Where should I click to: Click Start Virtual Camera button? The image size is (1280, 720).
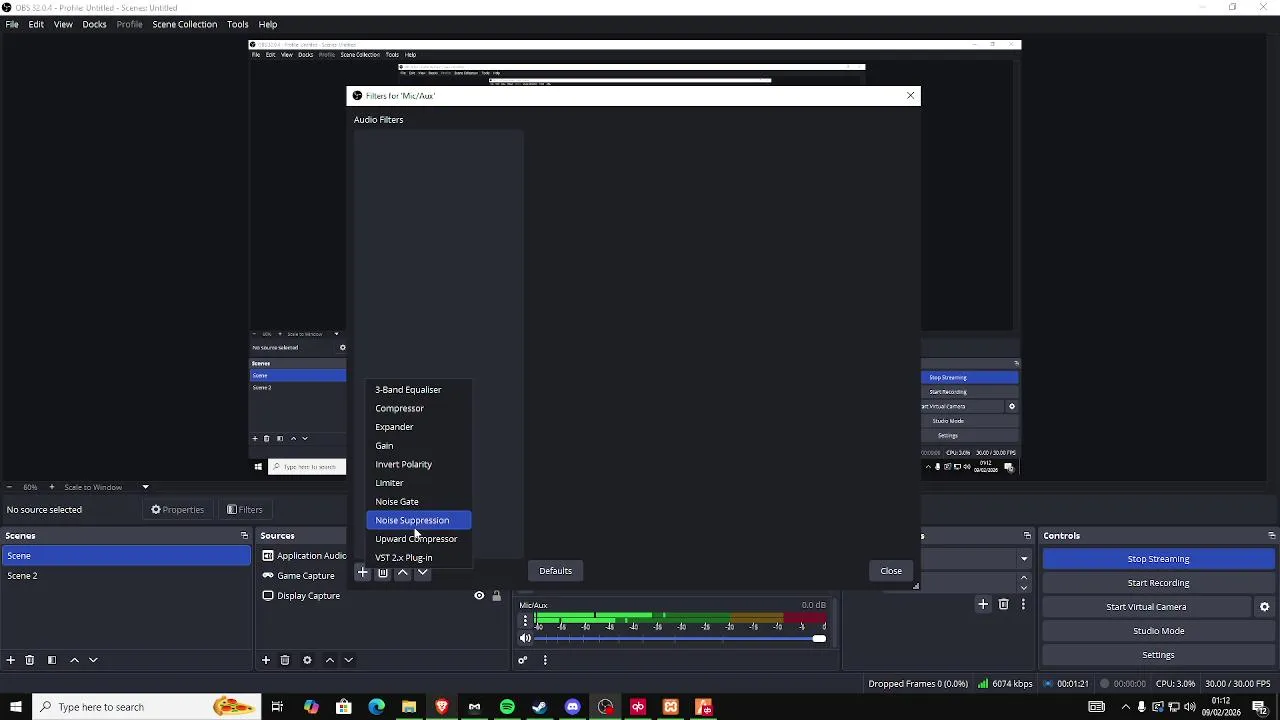pyautogui.click(x=1146, y=607)
